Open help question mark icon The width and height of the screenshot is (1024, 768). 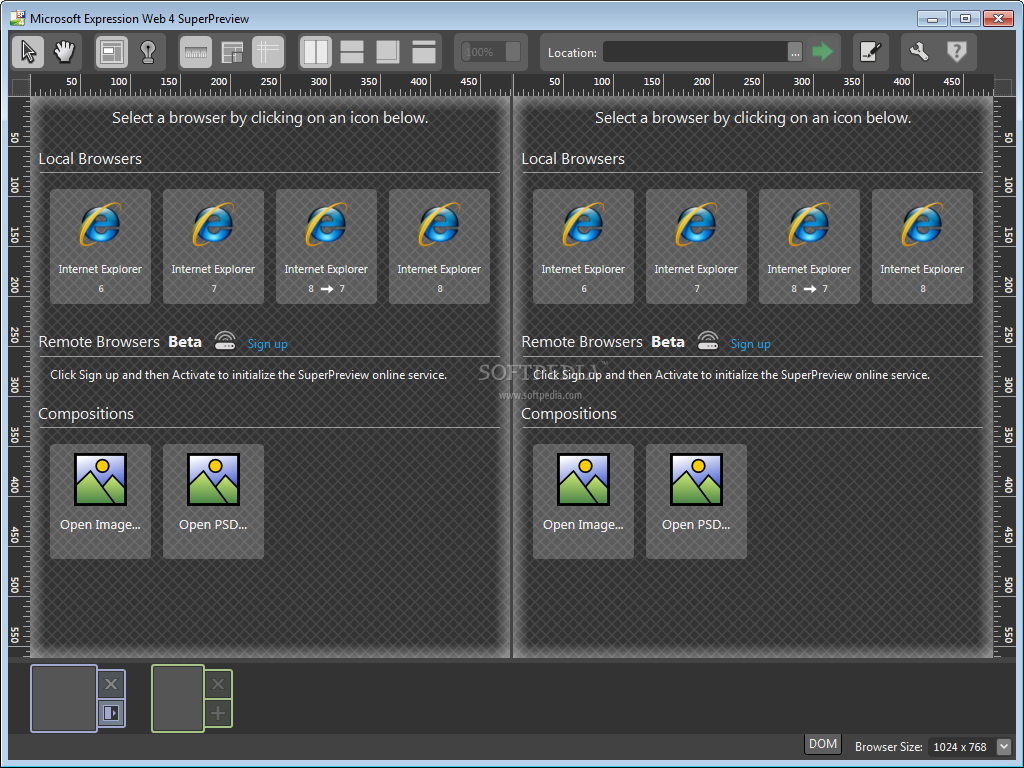(956, 52)
